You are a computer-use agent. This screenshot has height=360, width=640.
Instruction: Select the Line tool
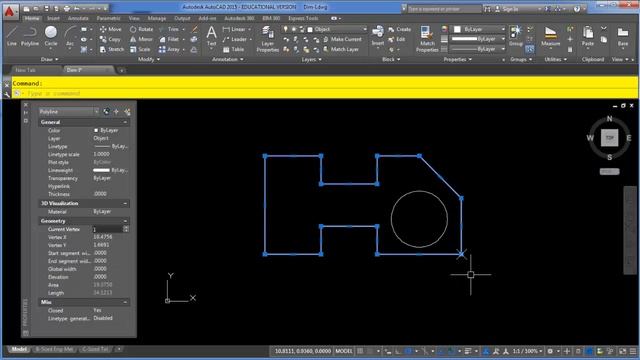(x=11, y=36)
